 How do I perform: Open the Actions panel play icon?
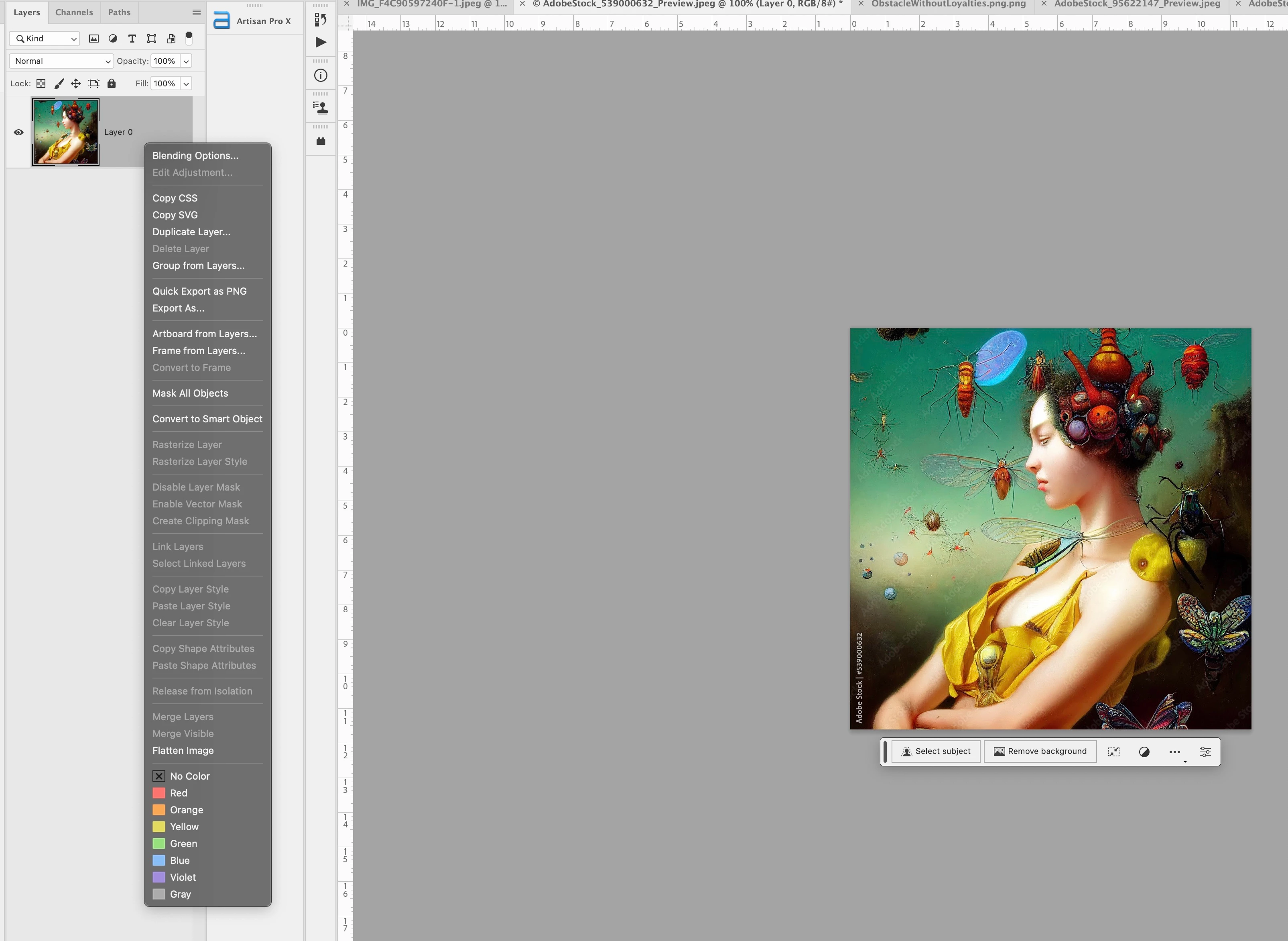[321, 42]
